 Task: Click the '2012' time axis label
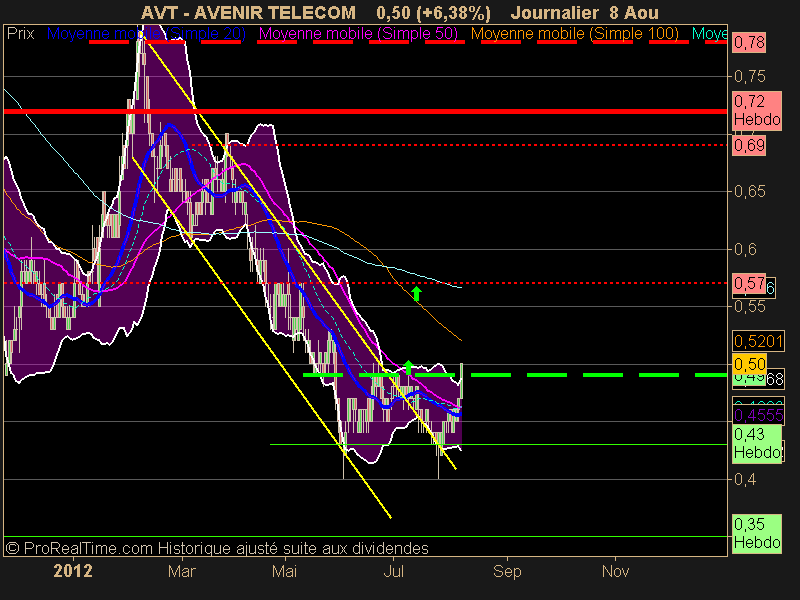tap(73, 571)
